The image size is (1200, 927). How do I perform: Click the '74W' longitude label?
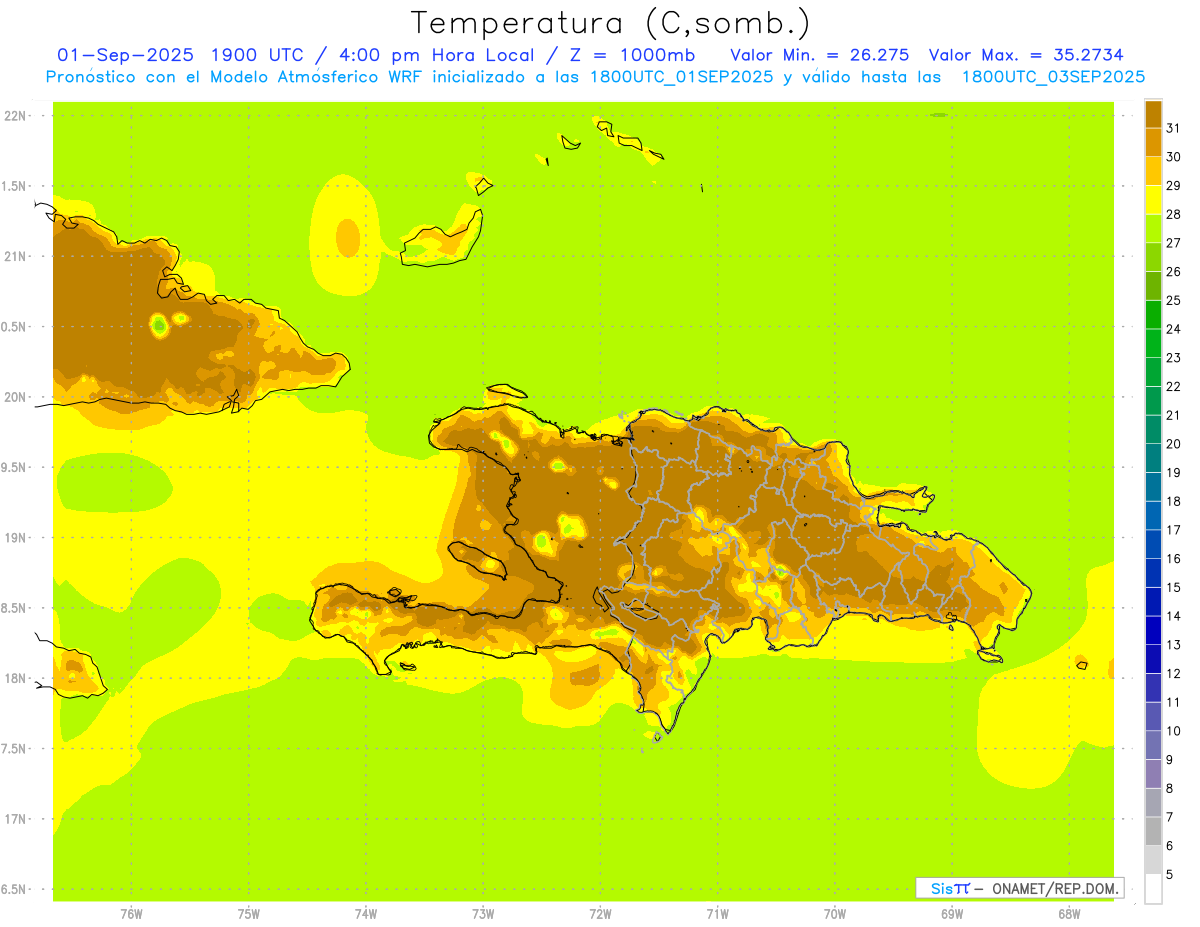tap(366, 914)
